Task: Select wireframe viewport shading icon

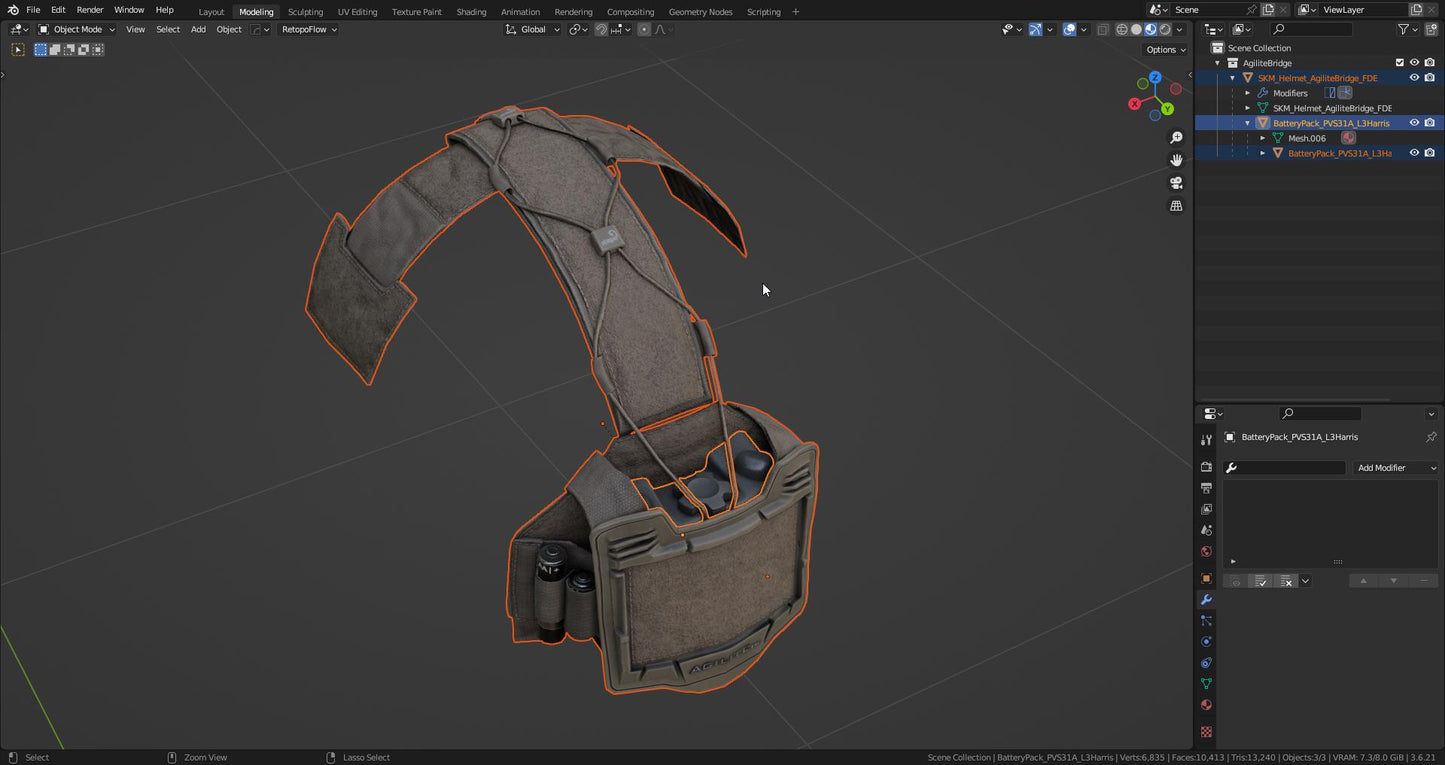Action: [x=1122, y=30]
